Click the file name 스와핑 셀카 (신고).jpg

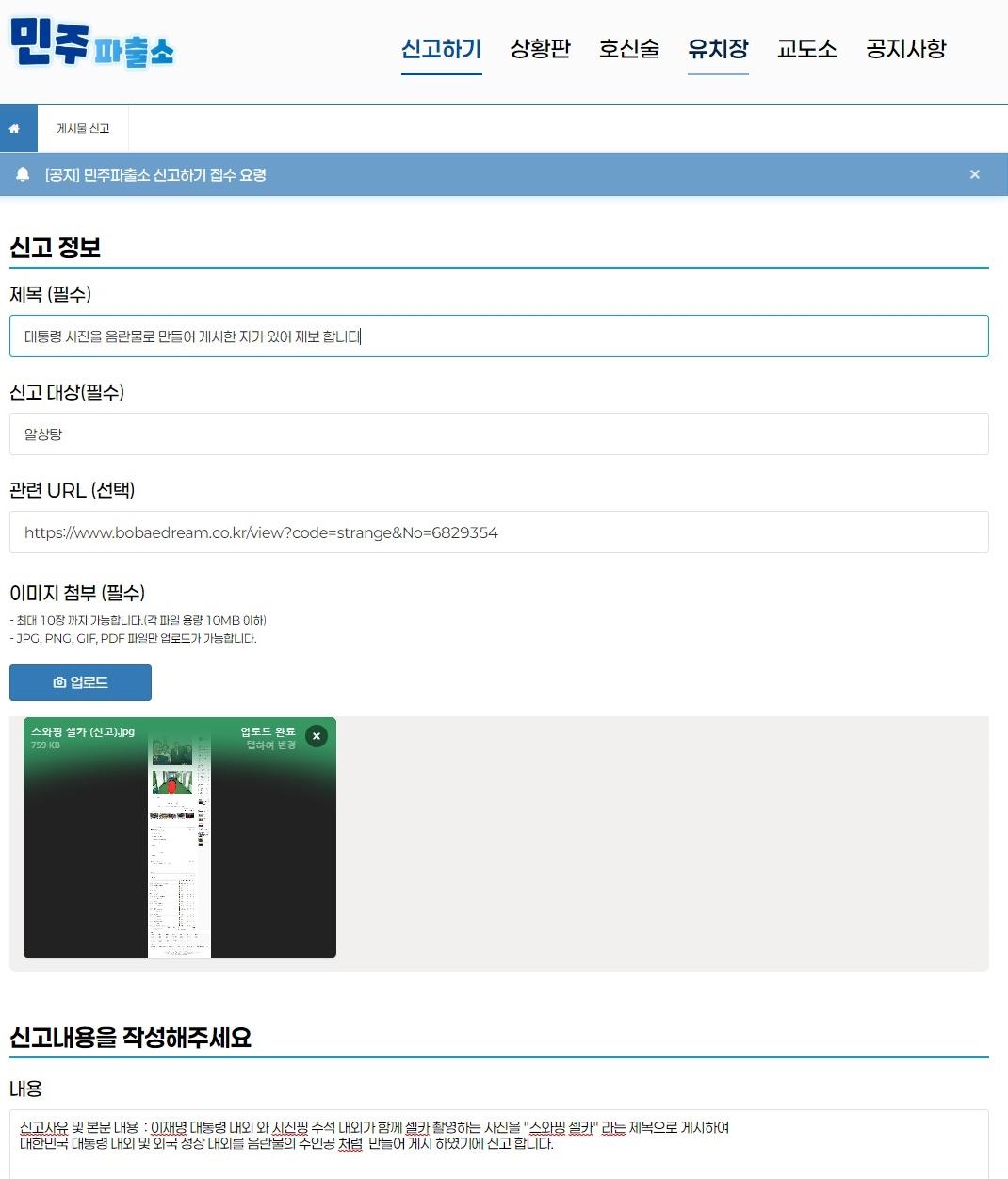pyautogui.click(x=83, y=731)
